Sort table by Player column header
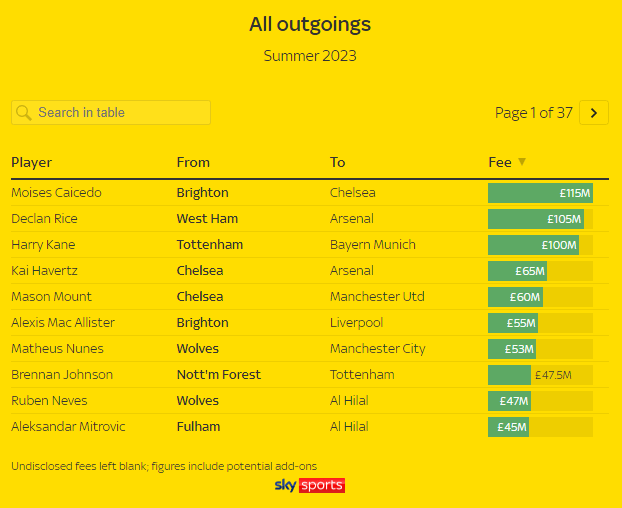Screen dimensions: 622x508 click(32, 162)
